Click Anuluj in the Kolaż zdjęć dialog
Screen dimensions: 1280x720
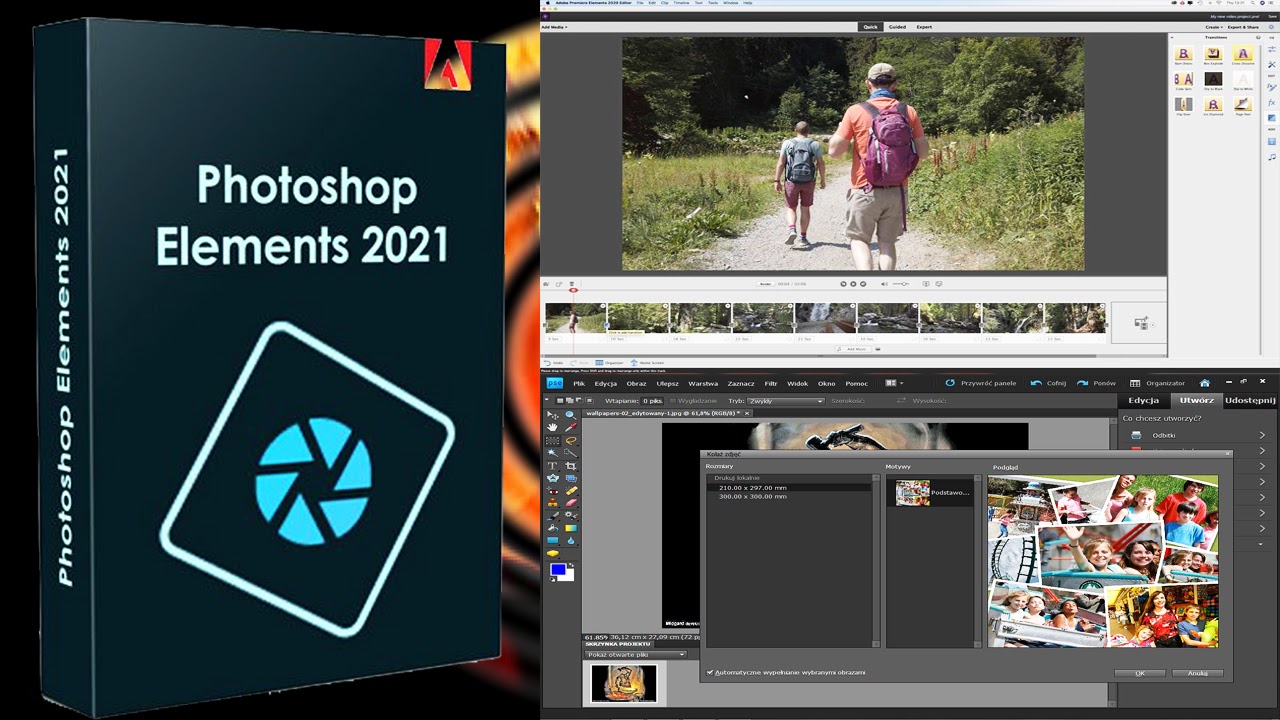(x=1198, y=673)
